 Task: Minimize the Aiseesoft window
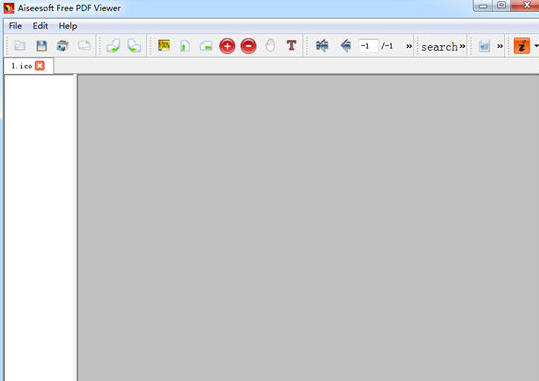483,6
